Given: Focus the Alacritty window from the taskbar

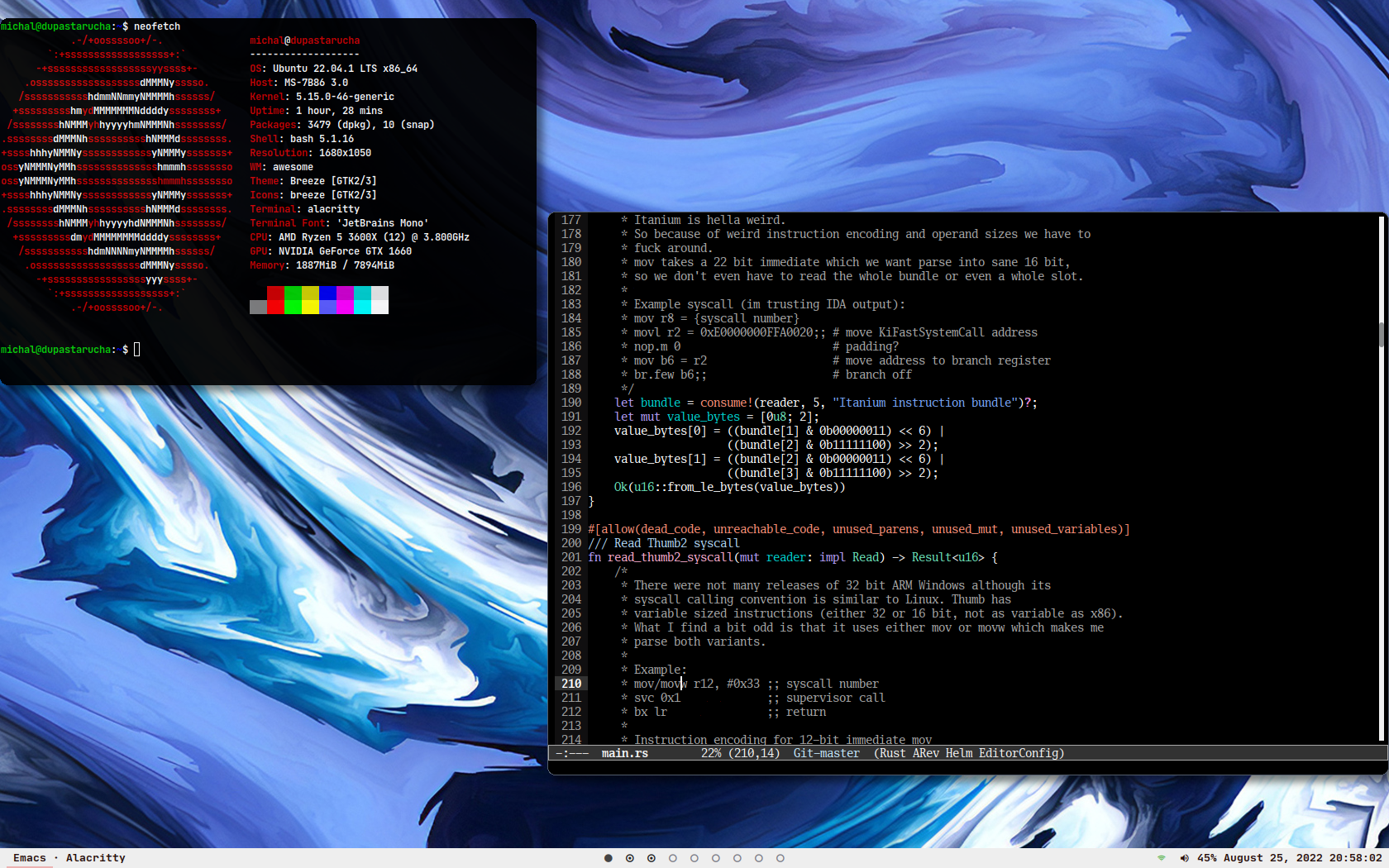Looking at the screenshot, I should 96,858.
